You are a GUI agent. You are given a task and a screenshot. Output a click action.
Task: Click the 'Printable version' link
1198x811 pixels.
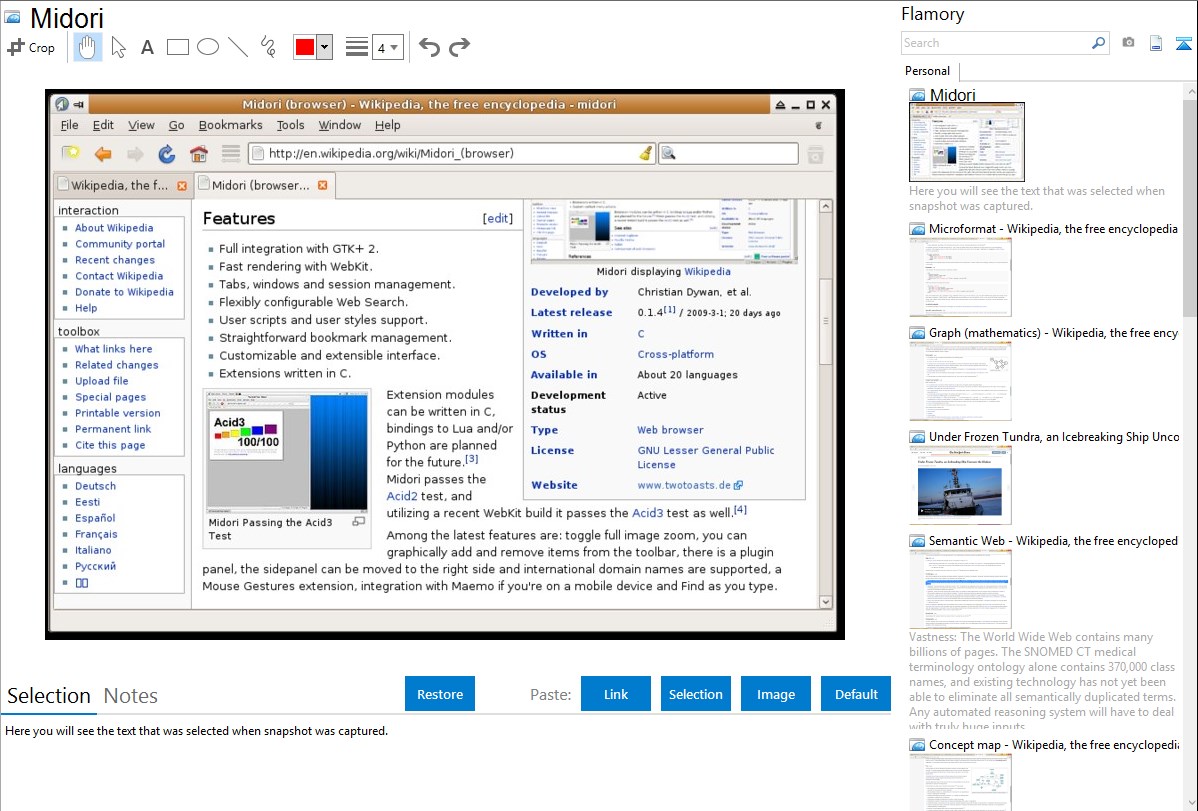click(118, 413)
